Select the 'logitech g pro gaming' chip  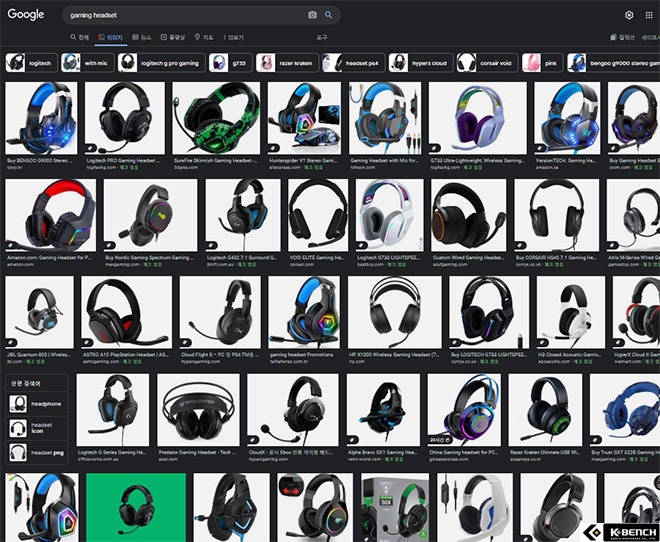tap(162, 63)
